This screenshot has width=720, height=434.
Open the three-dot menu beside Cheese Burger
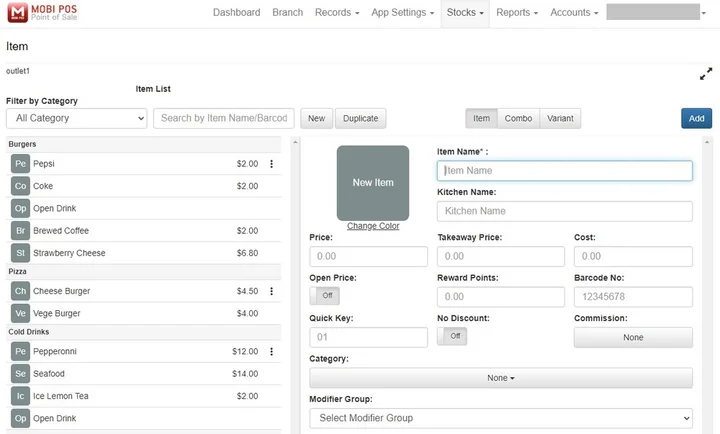click(x=271, y=291)
